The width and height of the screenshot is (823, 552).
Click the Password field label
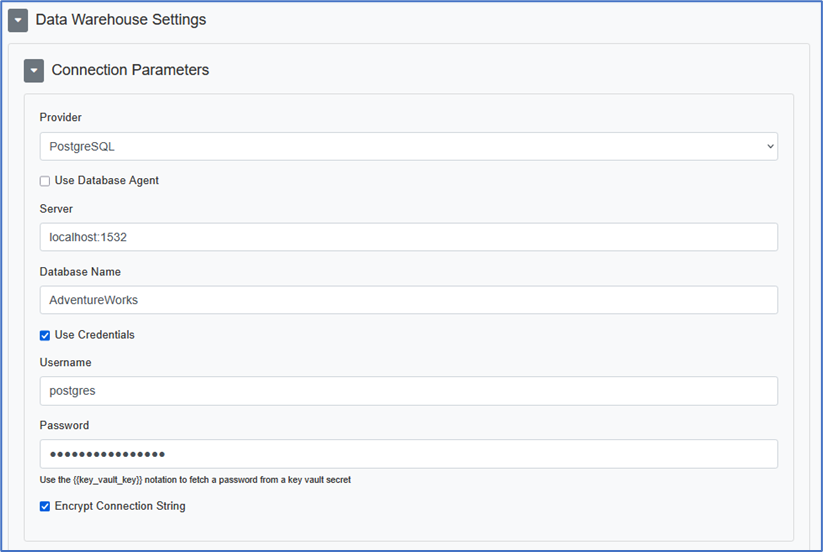[64, 426]
